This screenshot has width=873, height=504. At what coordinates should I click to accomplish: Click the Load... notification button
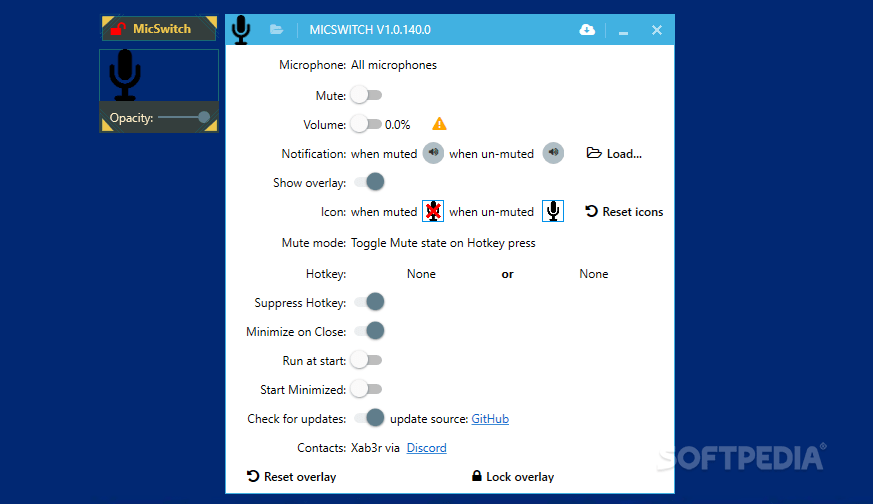(614, 154)
